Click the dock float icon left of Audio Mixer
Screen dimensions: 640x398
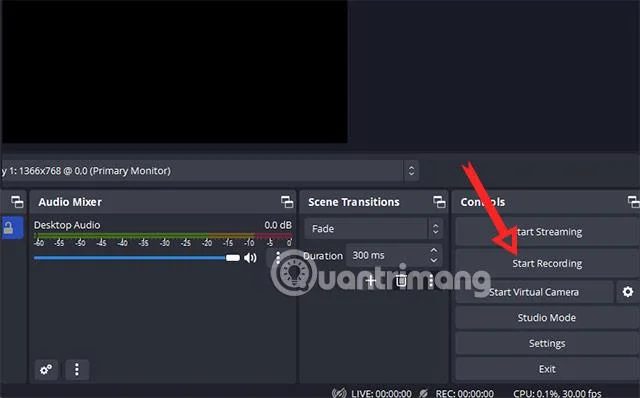(17, 202)
